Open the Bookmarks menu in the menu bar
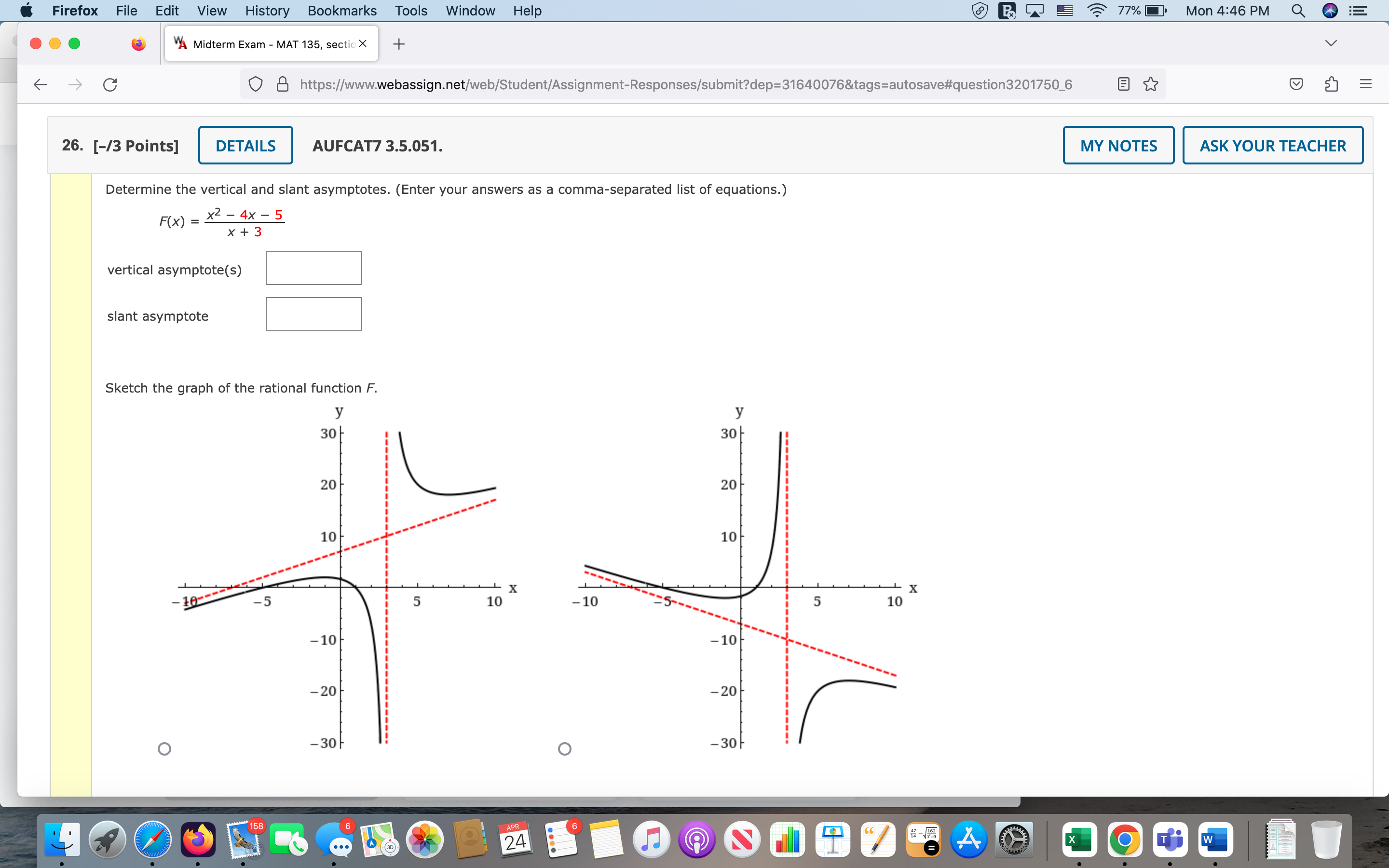This screenshot has height=868, width=1389. click(x=342, y=10)
